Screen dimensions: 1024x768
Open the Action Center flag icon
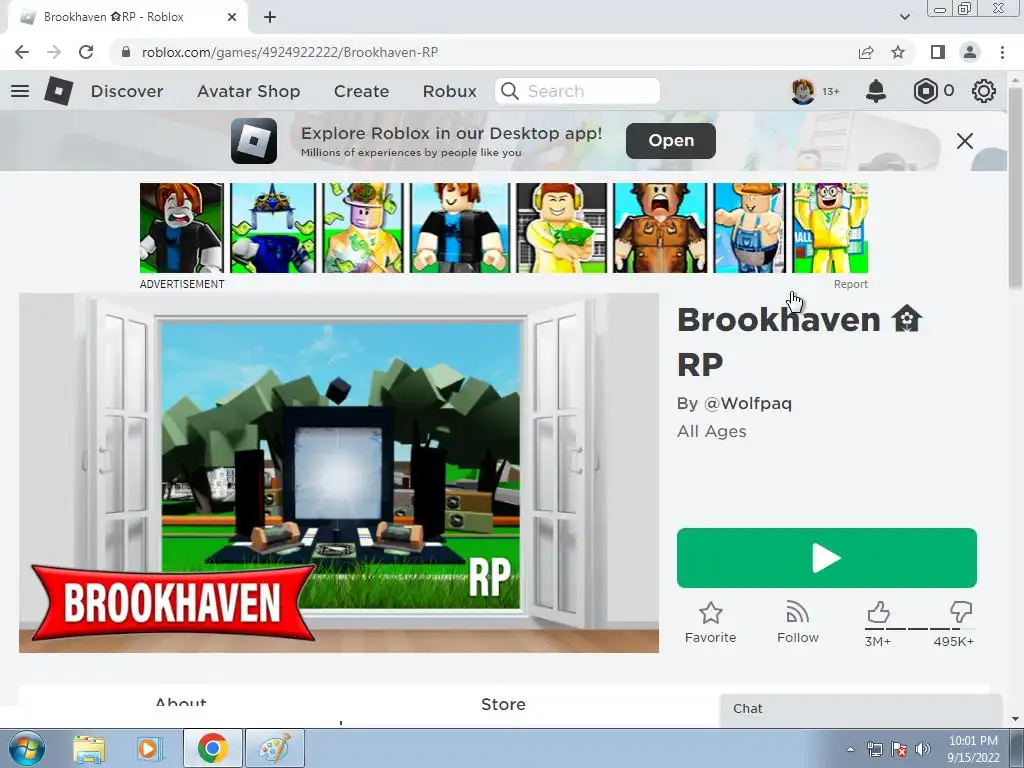pyautogui.click(x=899, y=749)
